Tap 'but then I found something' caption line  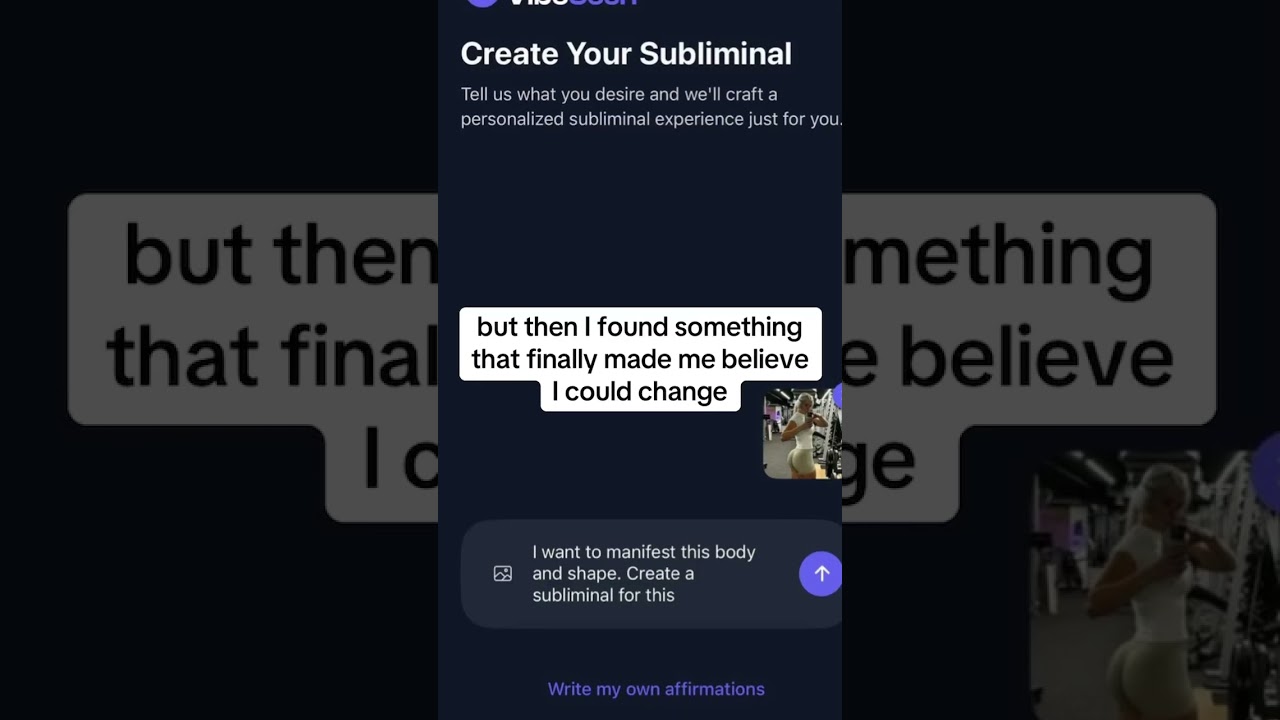(x=640, y=327)
